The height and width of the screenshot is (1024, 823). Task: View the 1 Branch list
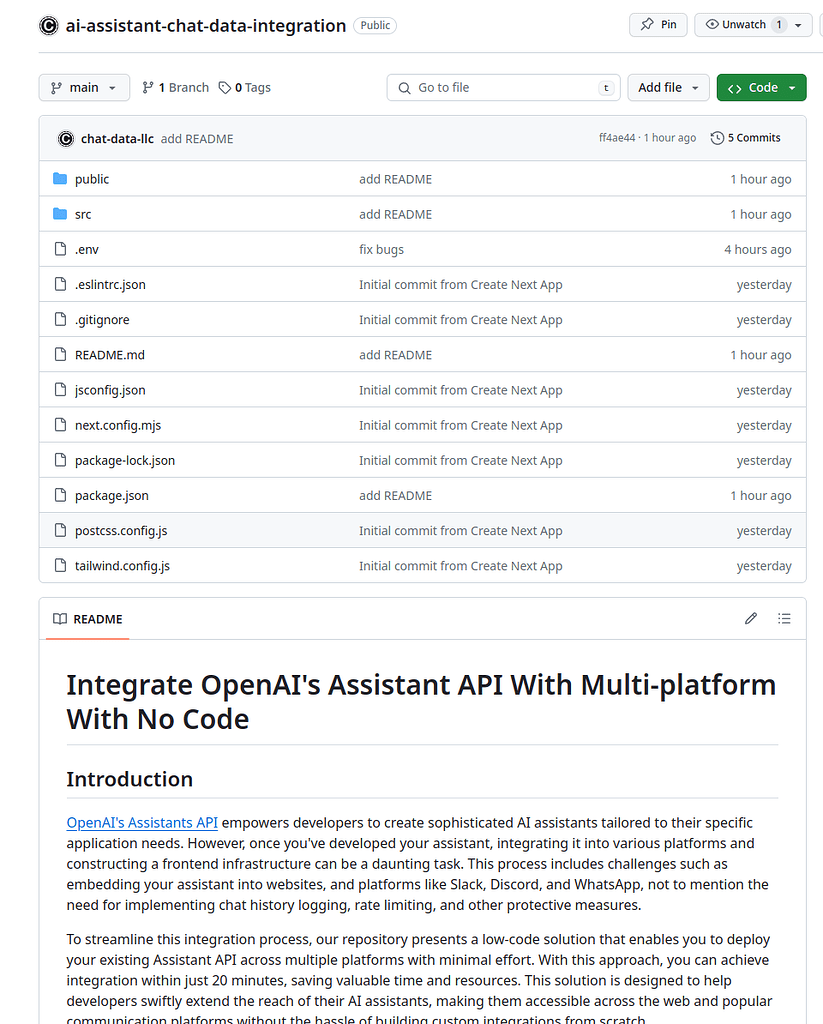[176, 88]
